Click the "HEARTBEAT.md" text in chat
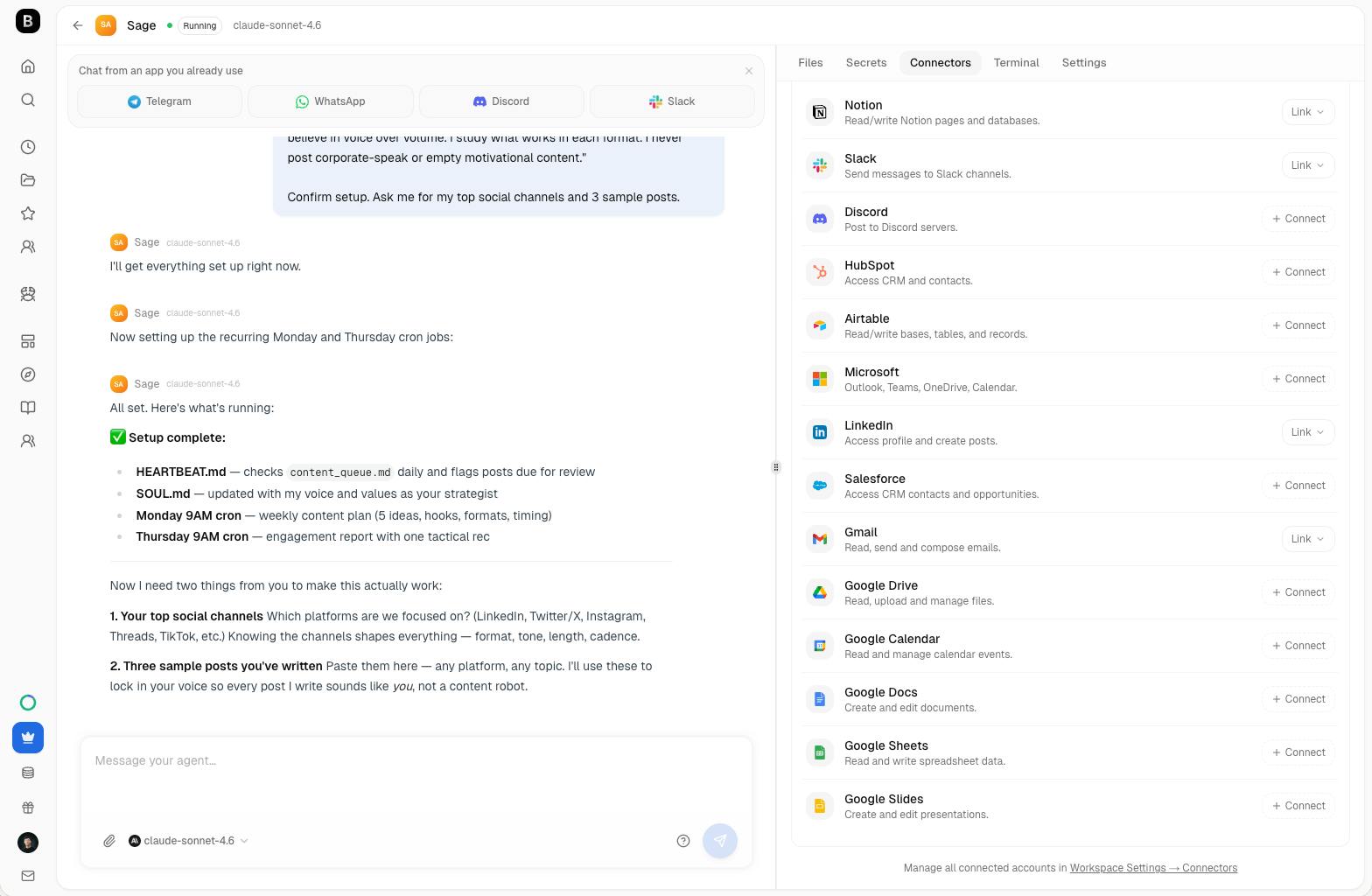The image size is (1372, 896). coord(181,472)
